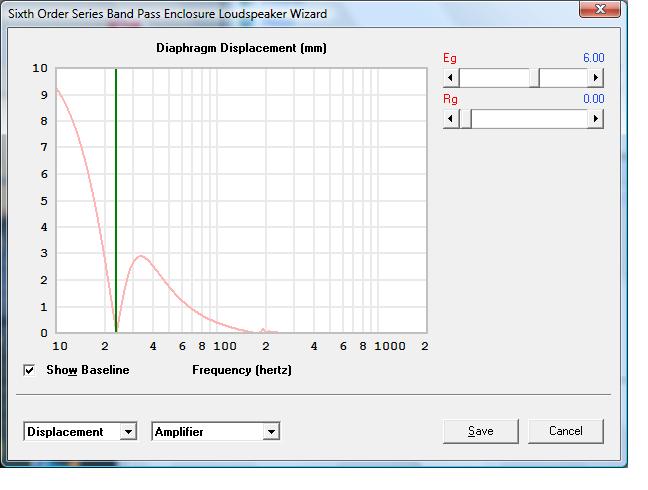The width and height of the screenshot is (648, 490).
Task: Click the green baseline marker in chart
Action: [x=116, y=200]
